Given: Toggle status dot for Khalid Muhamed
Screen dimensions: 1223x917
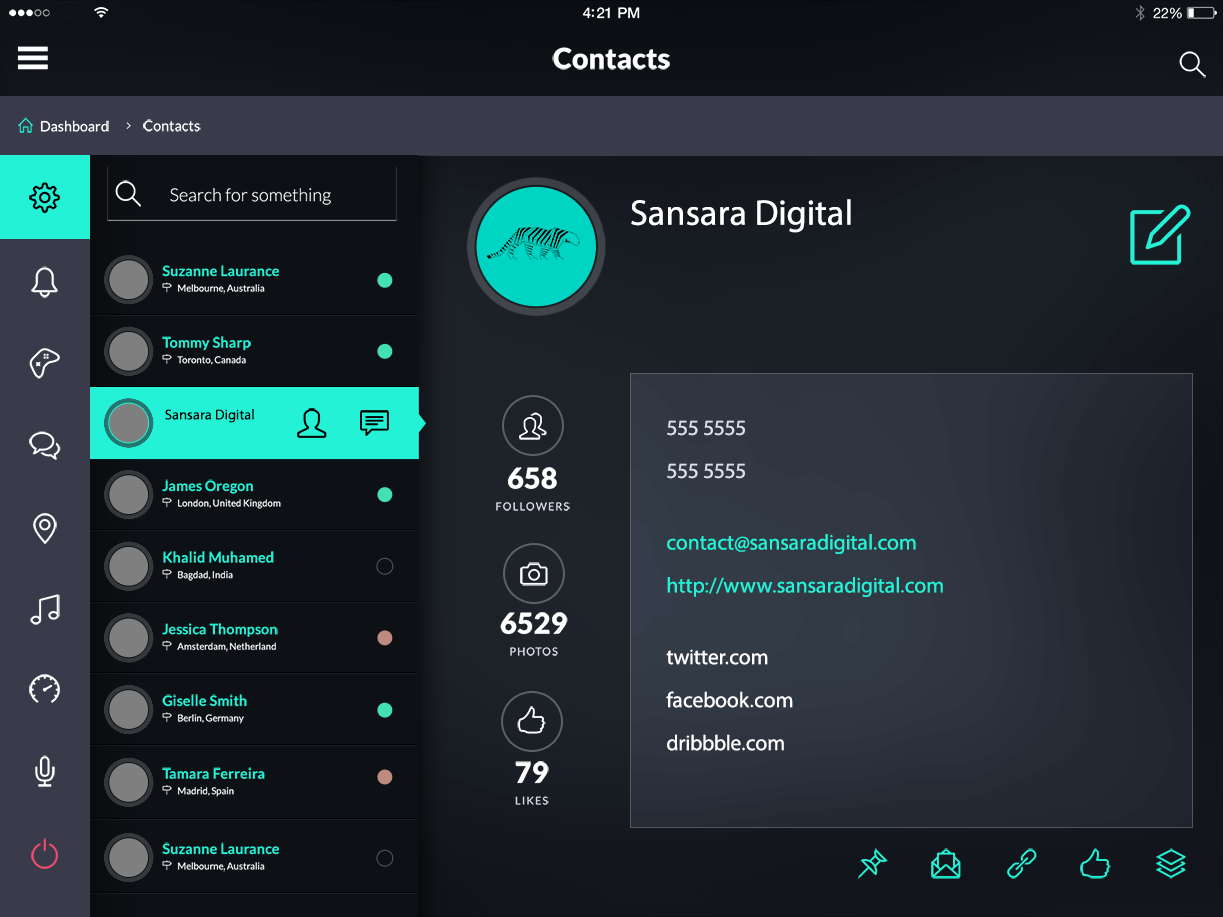Looking at the screenshot, I should [384, 566].
